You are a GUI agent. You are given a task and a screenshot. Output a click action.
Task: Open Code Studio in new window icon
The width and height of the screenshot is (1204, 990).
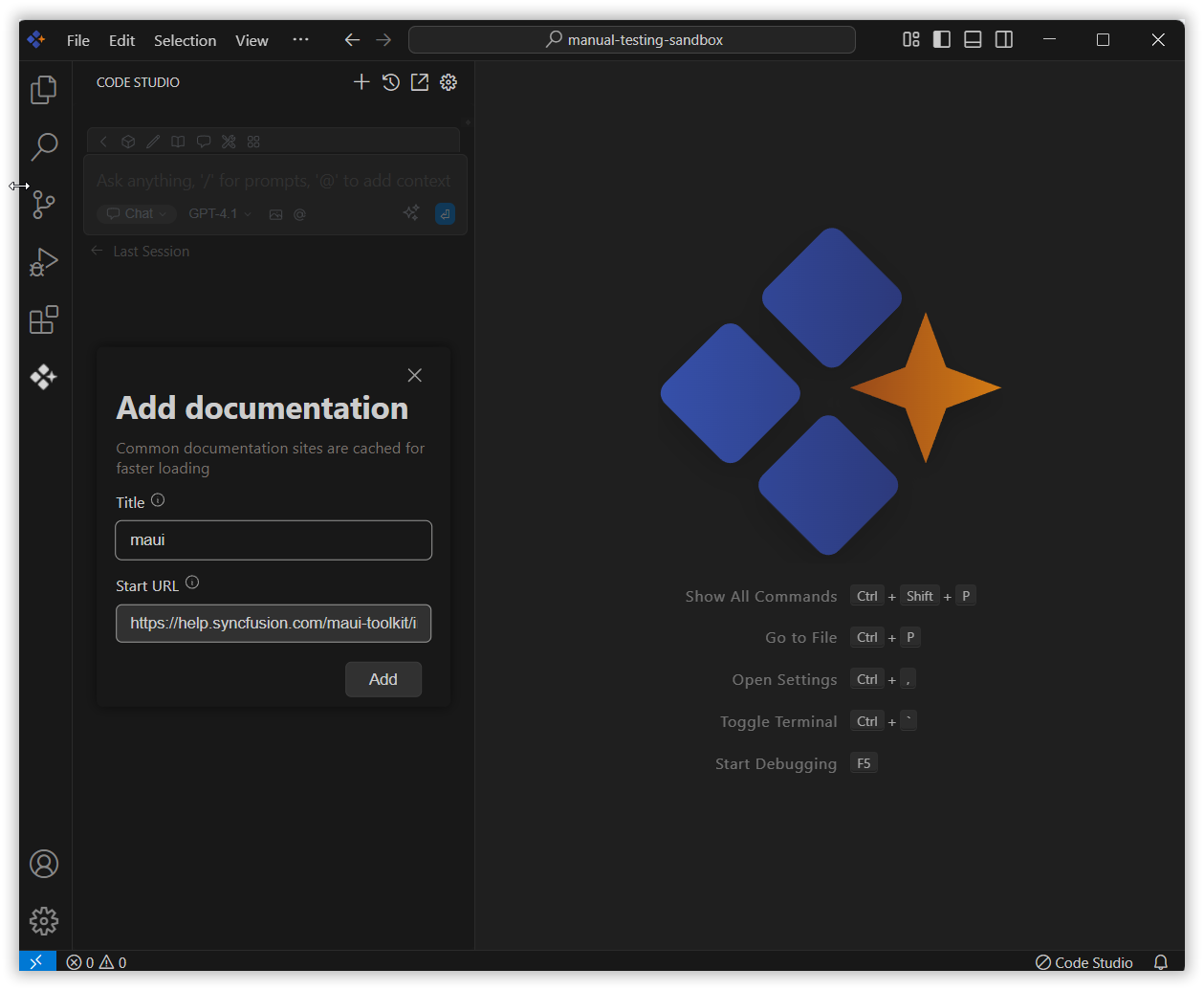(420, 82)
